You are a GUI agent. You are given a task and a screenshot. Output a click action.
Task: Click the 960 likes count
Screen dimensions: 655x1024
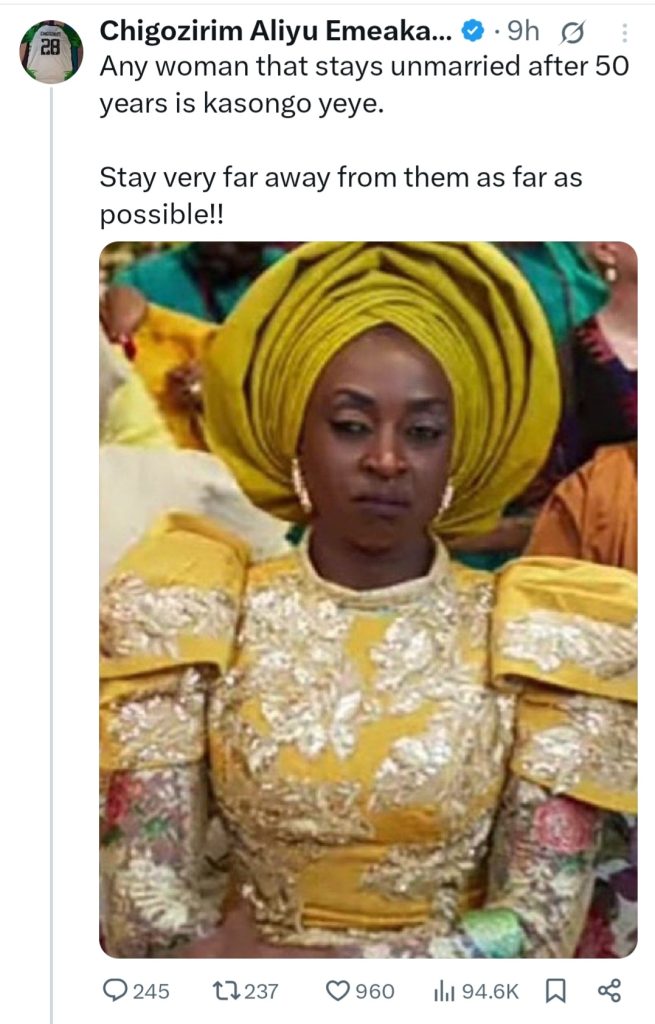pyautogui.click(x=375, y=991)
